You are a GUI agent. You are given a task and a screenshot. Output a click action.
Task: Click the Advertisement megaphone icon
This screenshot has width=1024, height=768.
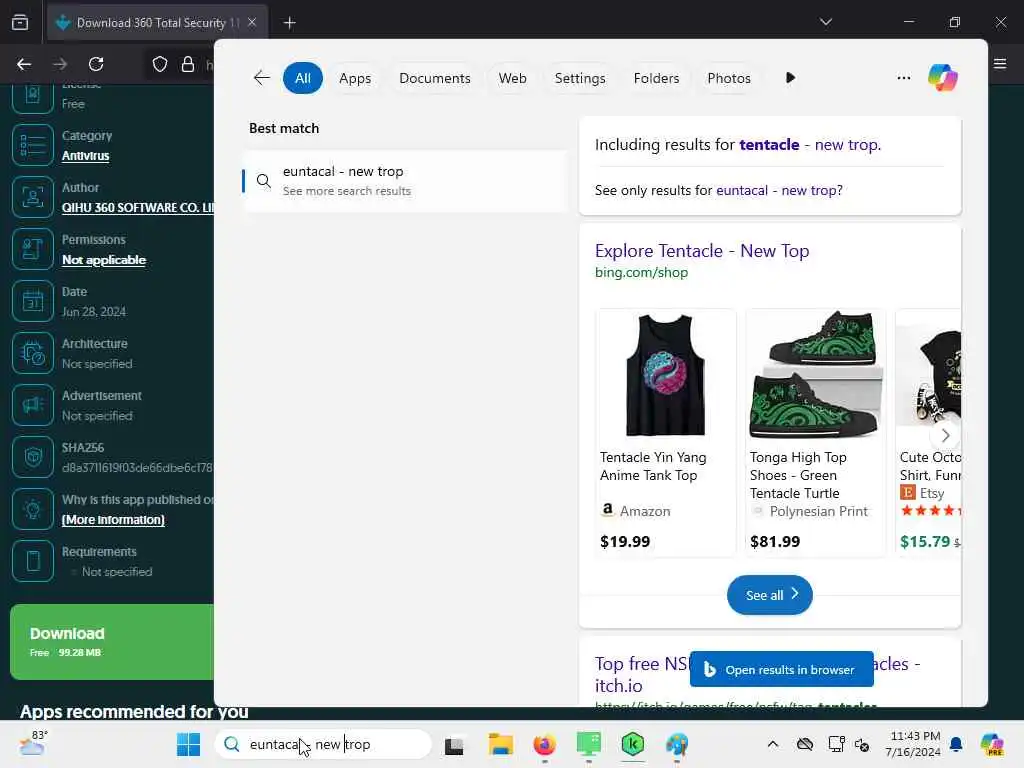click(33, 405)
